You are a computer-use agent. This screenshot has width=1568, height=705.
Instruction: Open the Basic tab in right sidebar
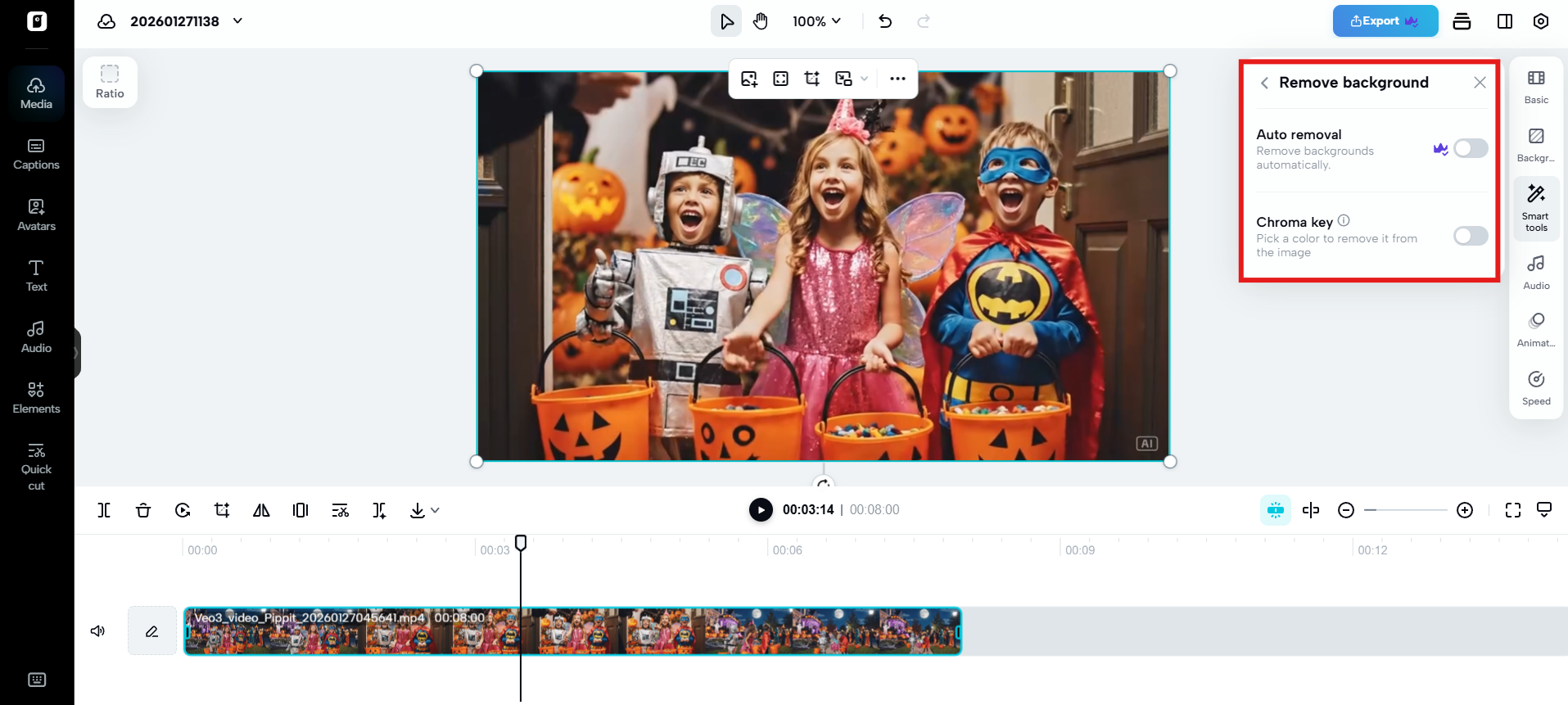click(1536, 87)
